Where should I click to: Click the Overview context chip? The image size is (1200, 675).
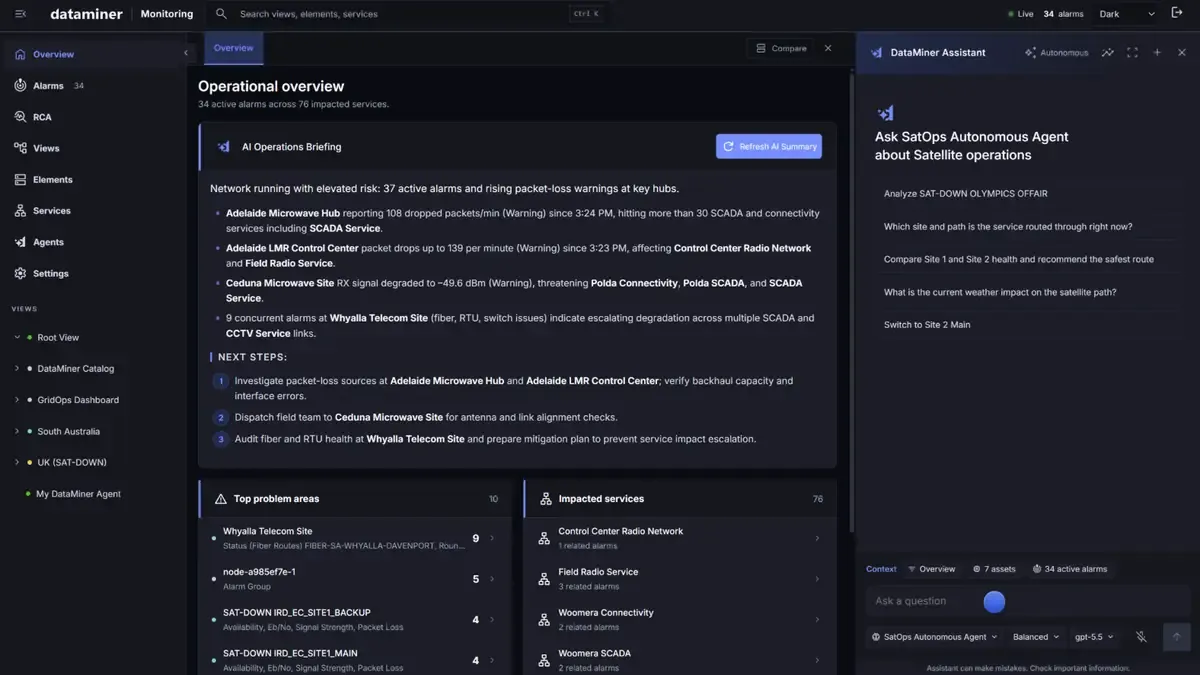[x=931, y=569]
